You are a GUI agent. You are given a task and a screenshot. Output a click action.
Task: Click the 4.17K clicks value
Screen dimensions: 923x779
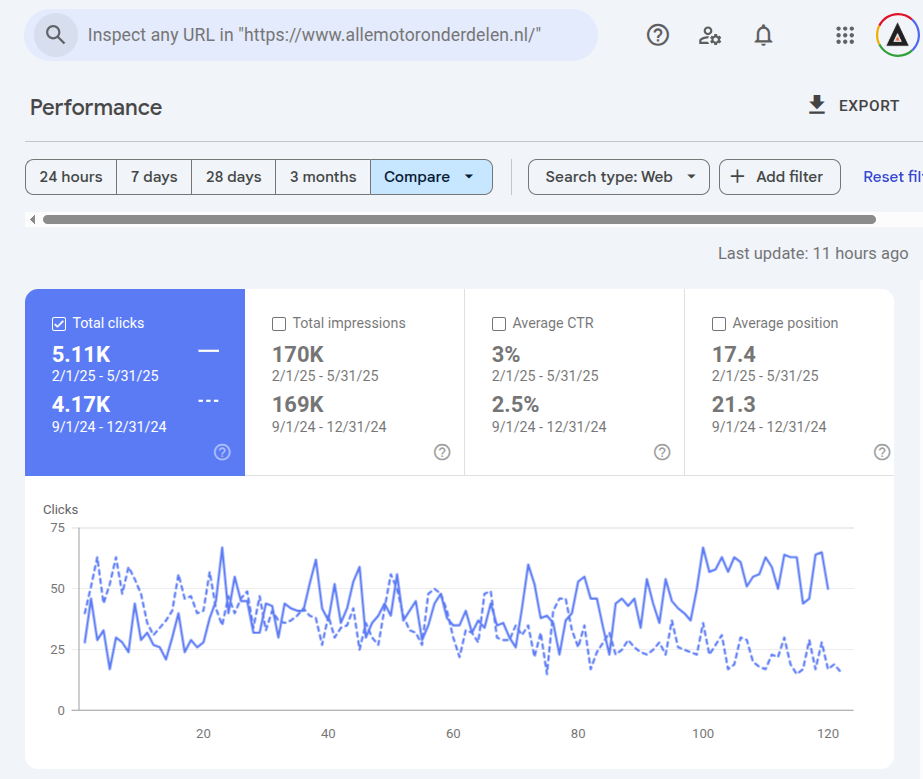point(81,405)
